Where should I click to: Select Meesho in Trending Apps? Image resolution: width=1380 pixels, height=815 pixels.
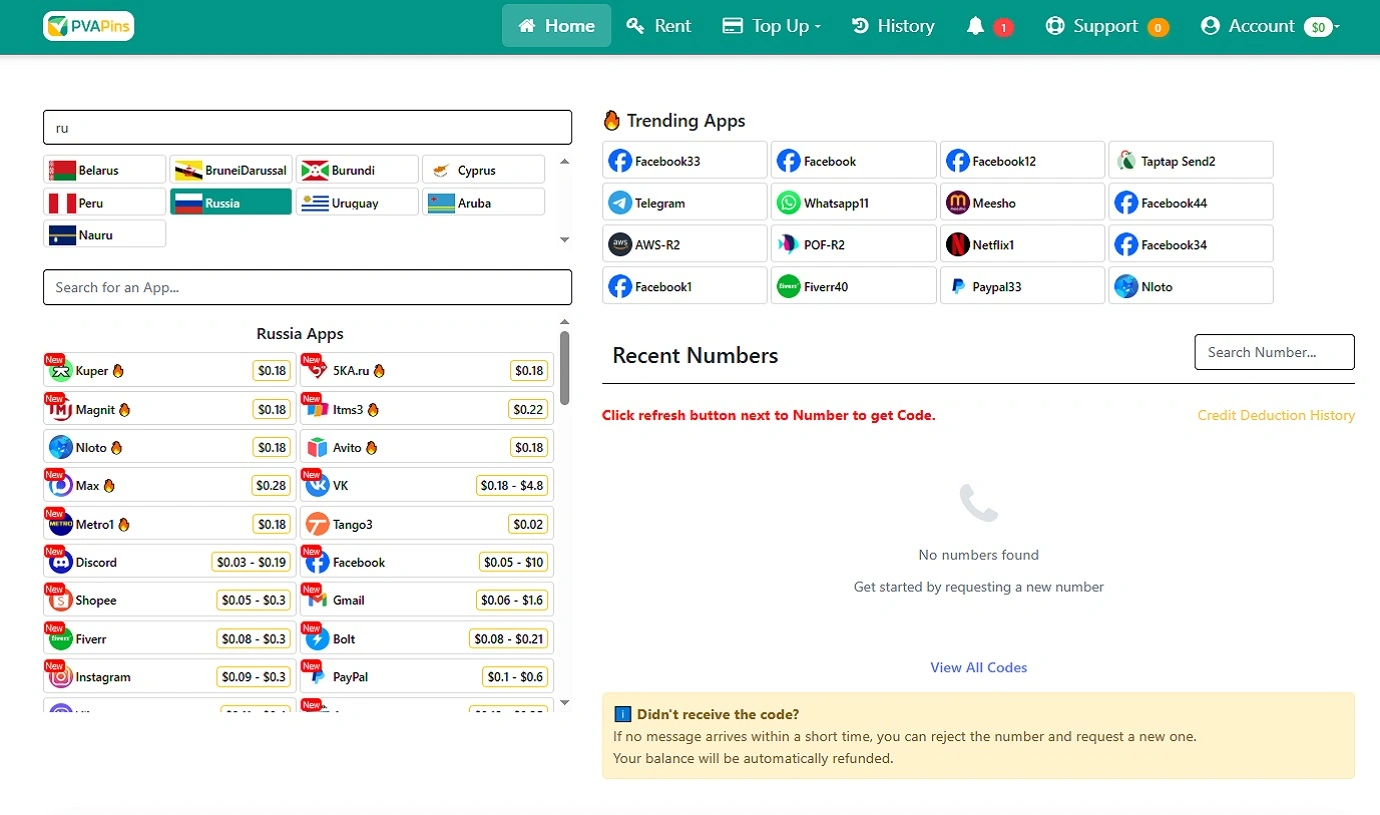coord(1022,202)
